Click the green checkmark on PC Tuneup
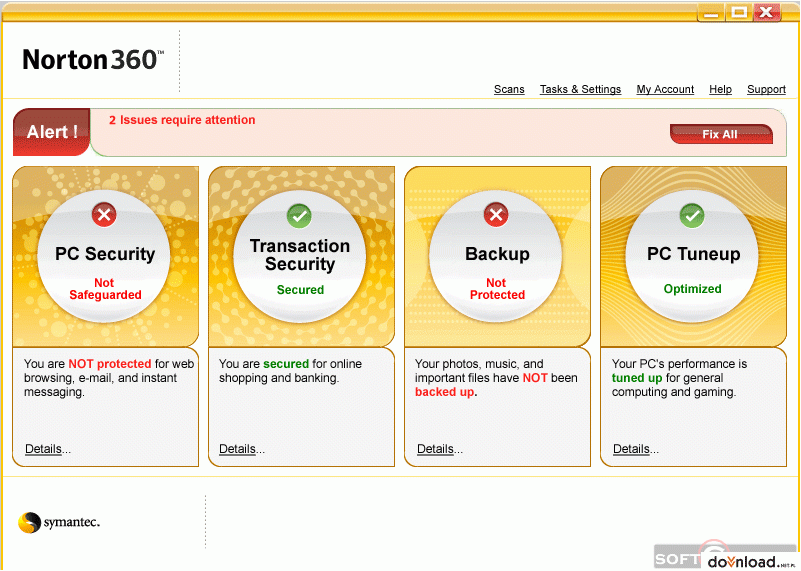Viewport: 801px width, 571px height. coord(692,215)
